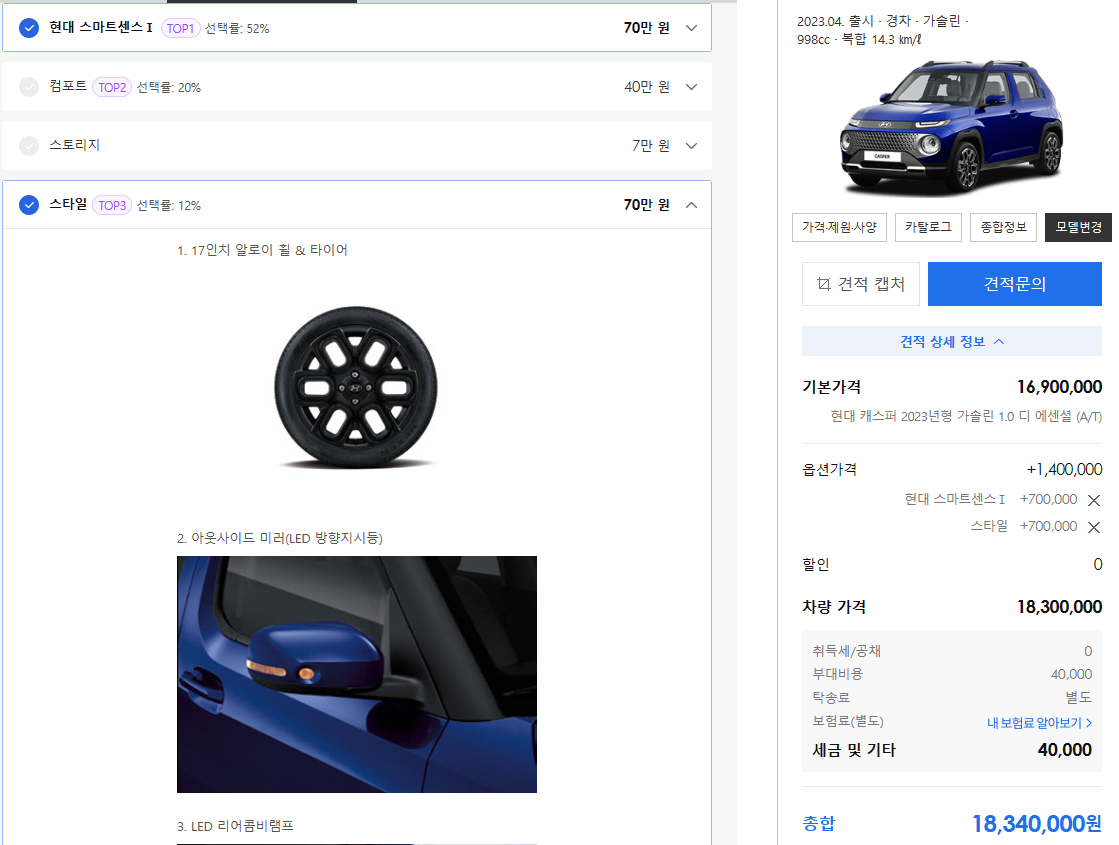The image size is (1119, 845).
Task: Click the 옵션가격 +1,400,000 value
Action: (1064, 469)
